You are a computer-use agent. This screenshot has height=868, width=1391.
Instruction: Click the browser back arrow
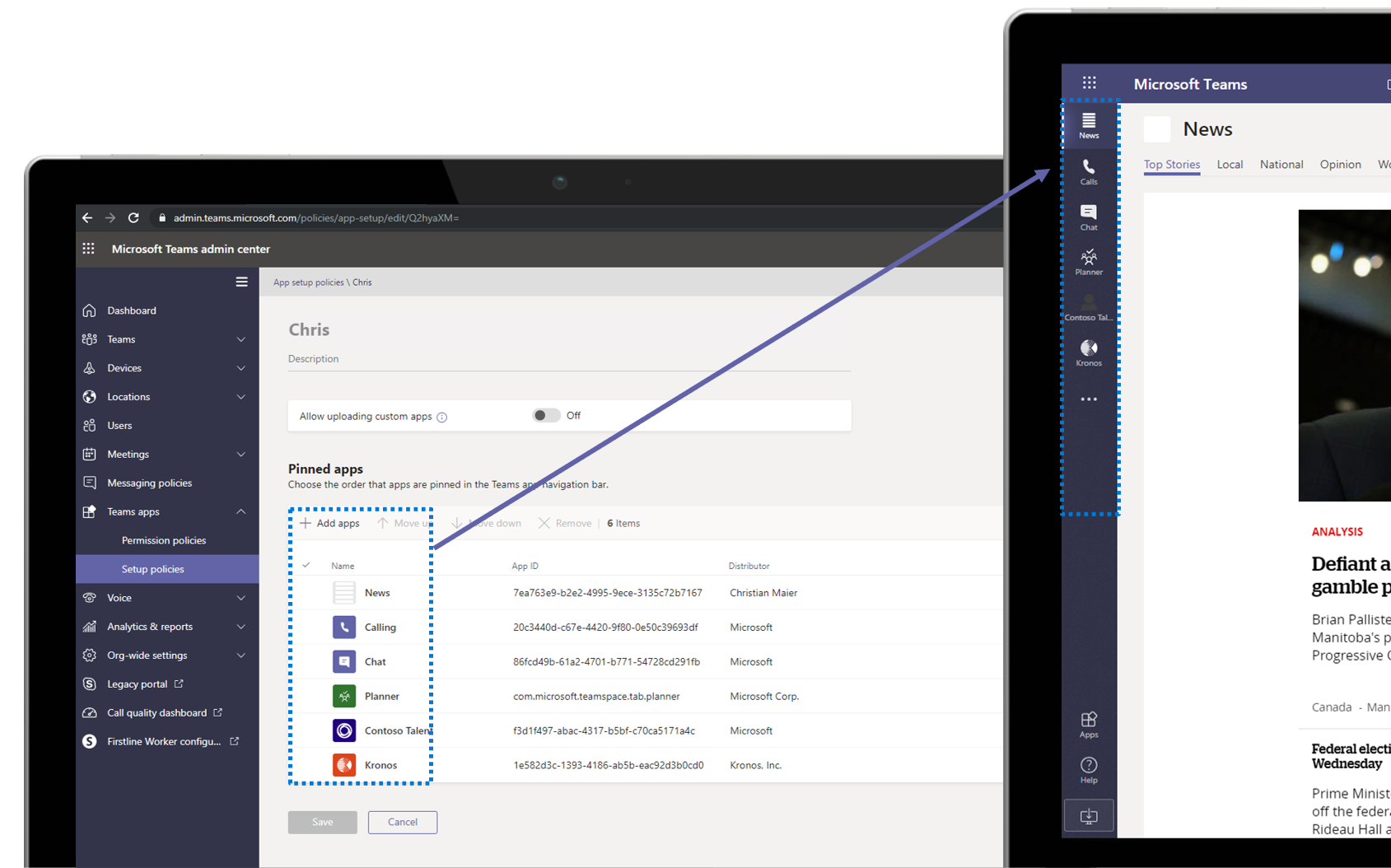point(87,217)
